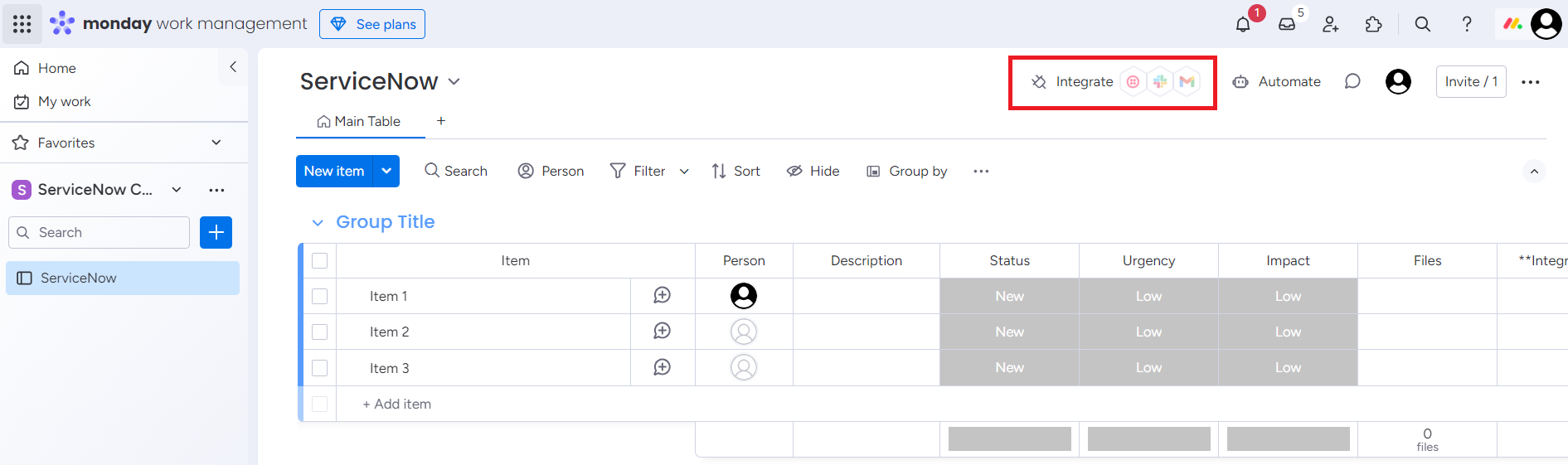Click sidebar Search input field

click(x=100, y=233)
